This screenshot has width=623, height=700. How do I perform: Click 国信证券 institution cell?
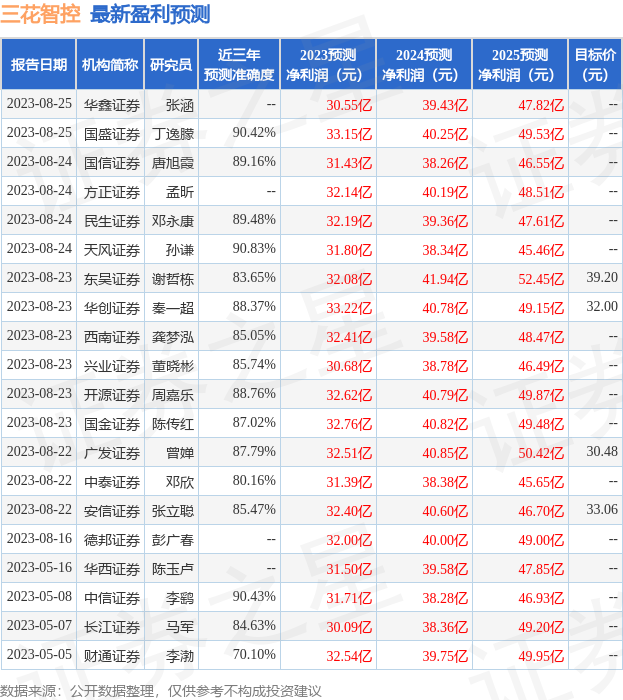[112, 163]
